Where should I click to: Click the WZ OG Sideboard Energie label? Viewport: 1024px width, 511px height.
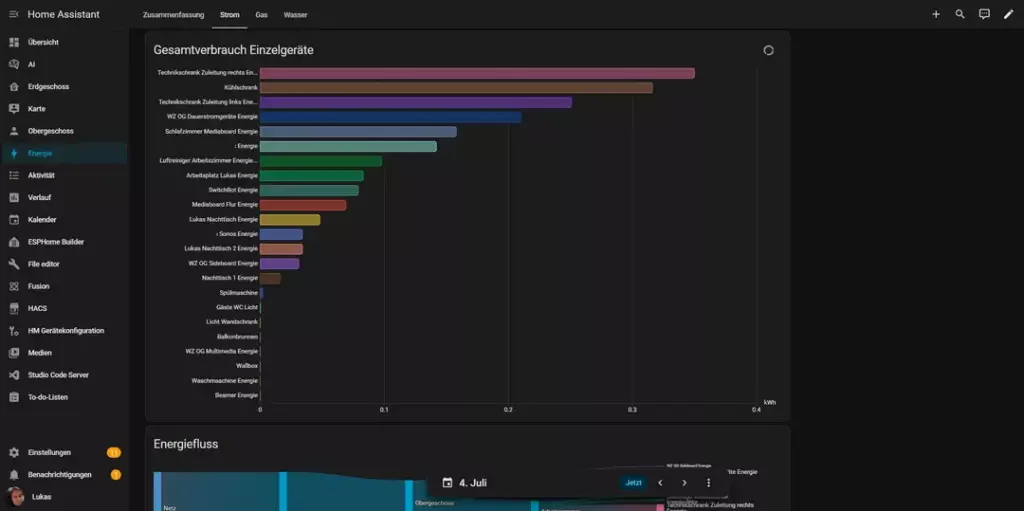[223, 263]
